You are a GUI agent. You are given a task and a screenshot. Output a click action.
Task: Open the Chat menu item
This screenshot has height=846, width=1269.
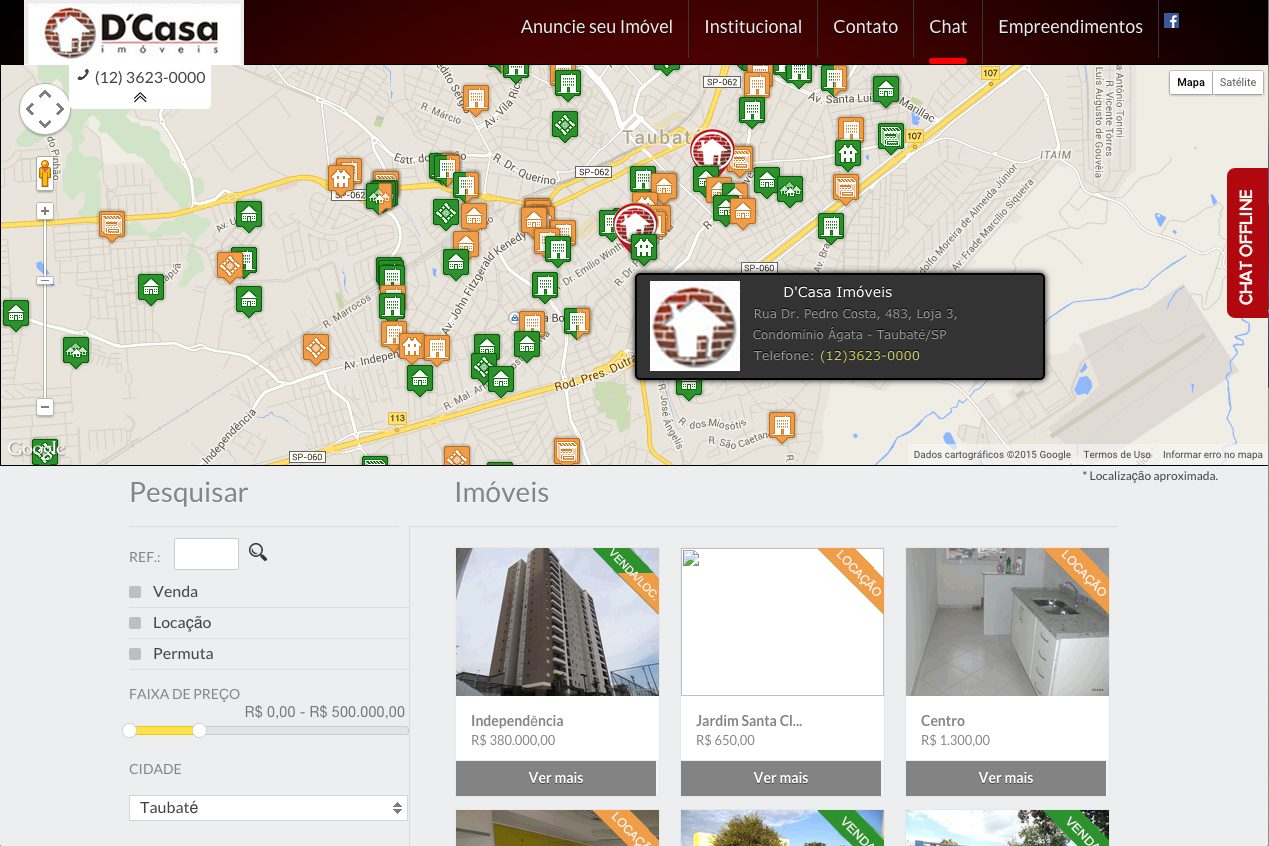pos(948,27)
